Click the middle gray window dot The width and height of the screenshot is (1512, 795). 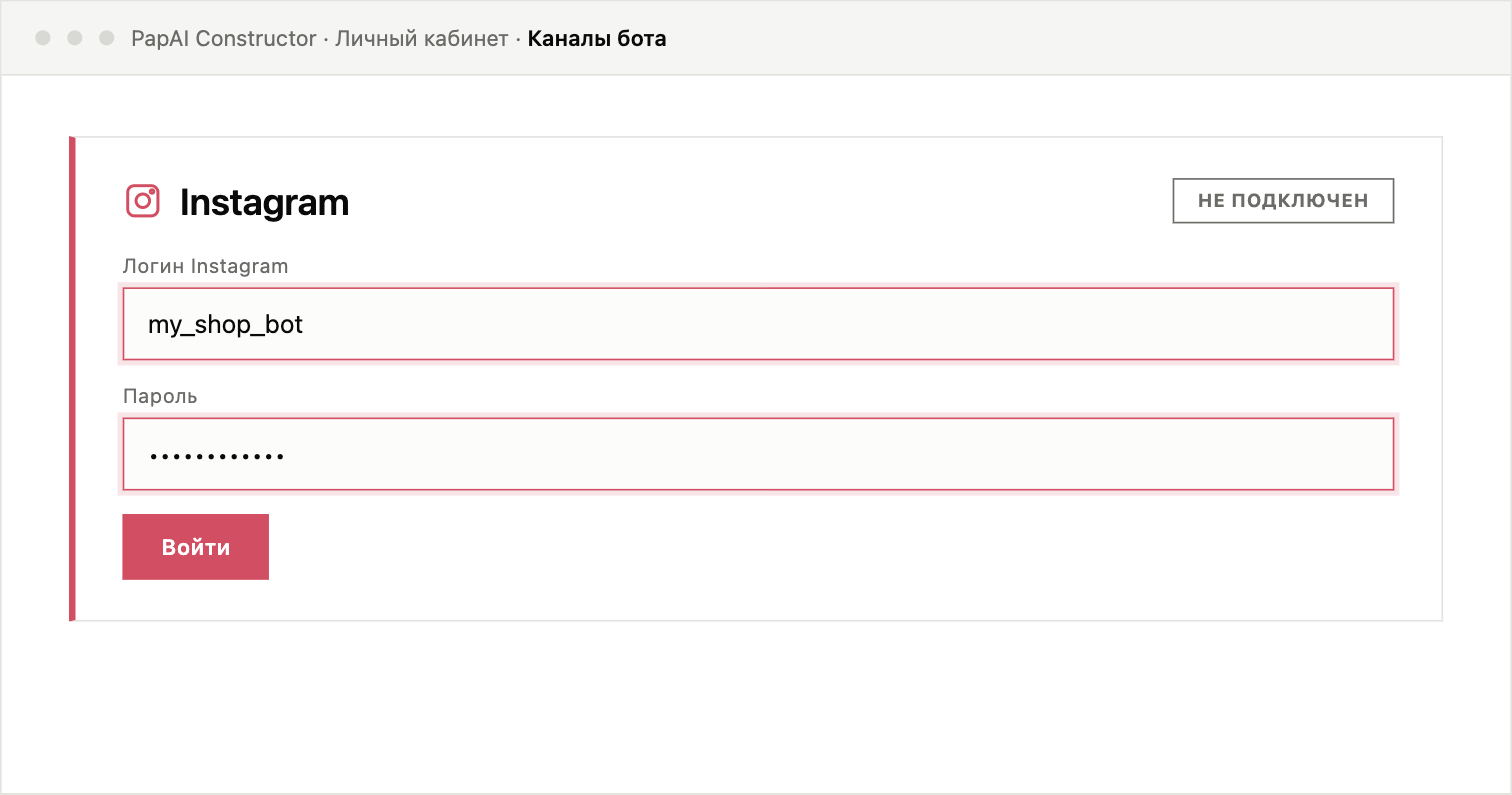point(74,38)
